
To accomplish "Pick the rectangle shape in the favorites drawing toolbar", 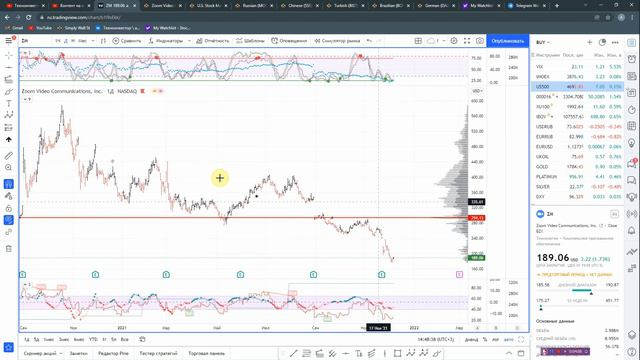I will [x=397, y=353].
